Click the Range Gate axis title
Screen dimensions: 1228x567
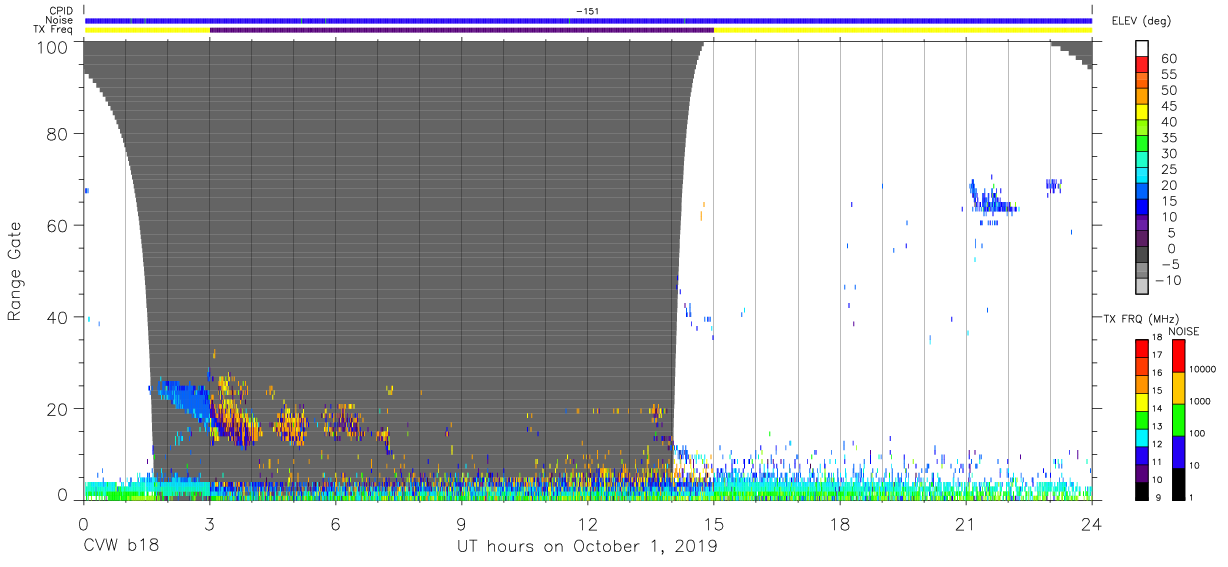tap(16, 270)
